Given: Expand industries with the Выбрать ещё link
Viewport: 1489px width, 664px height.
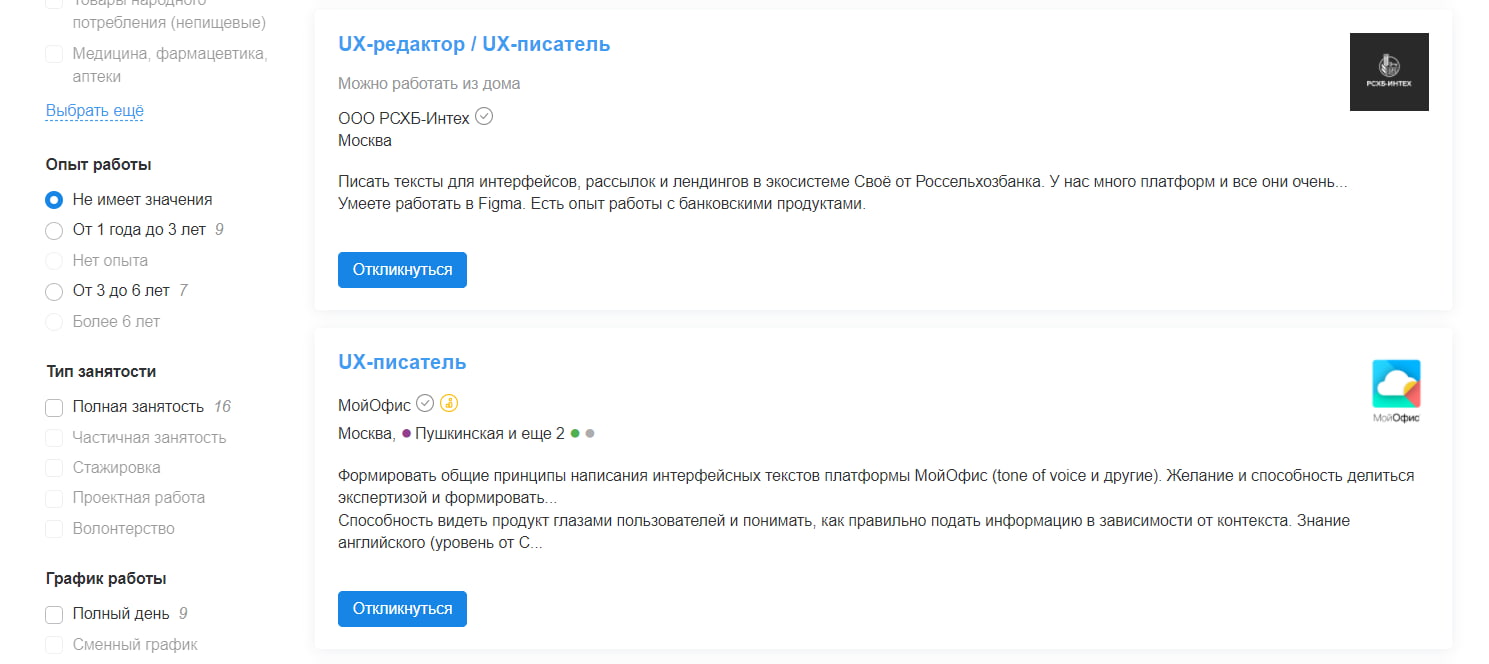Looking at the screenshot, I should coord(94,110).
